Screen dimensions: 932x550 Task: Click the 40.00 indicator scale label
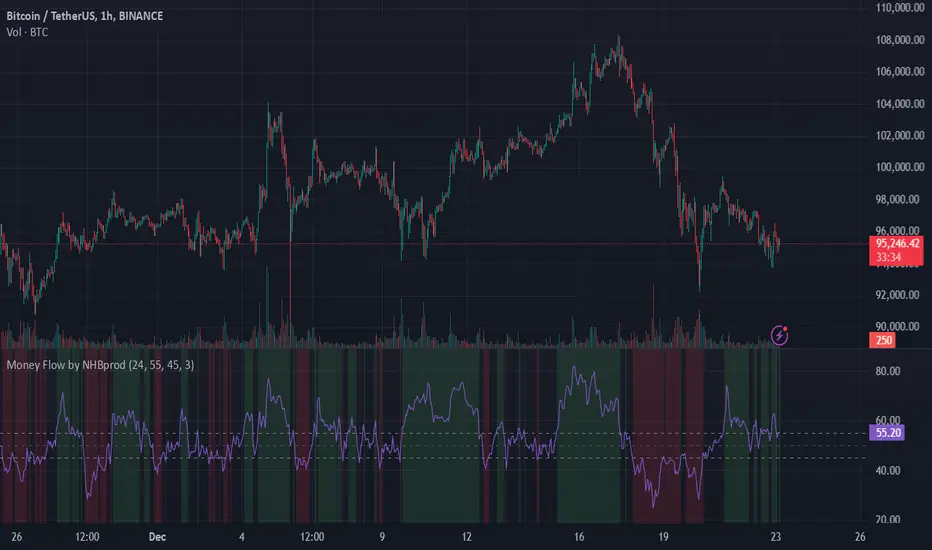tap(888, 470)
